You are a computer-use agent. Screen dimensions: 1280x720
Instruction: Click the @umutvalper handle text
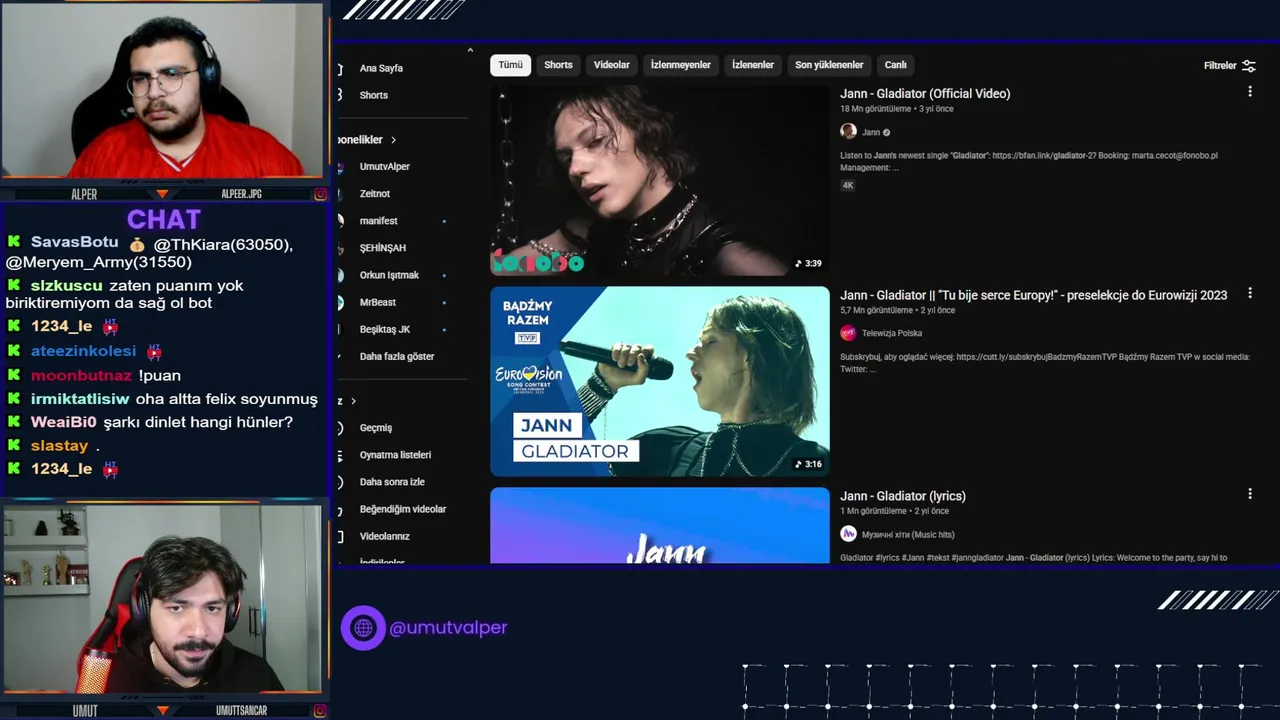click(x=448, y=628)
